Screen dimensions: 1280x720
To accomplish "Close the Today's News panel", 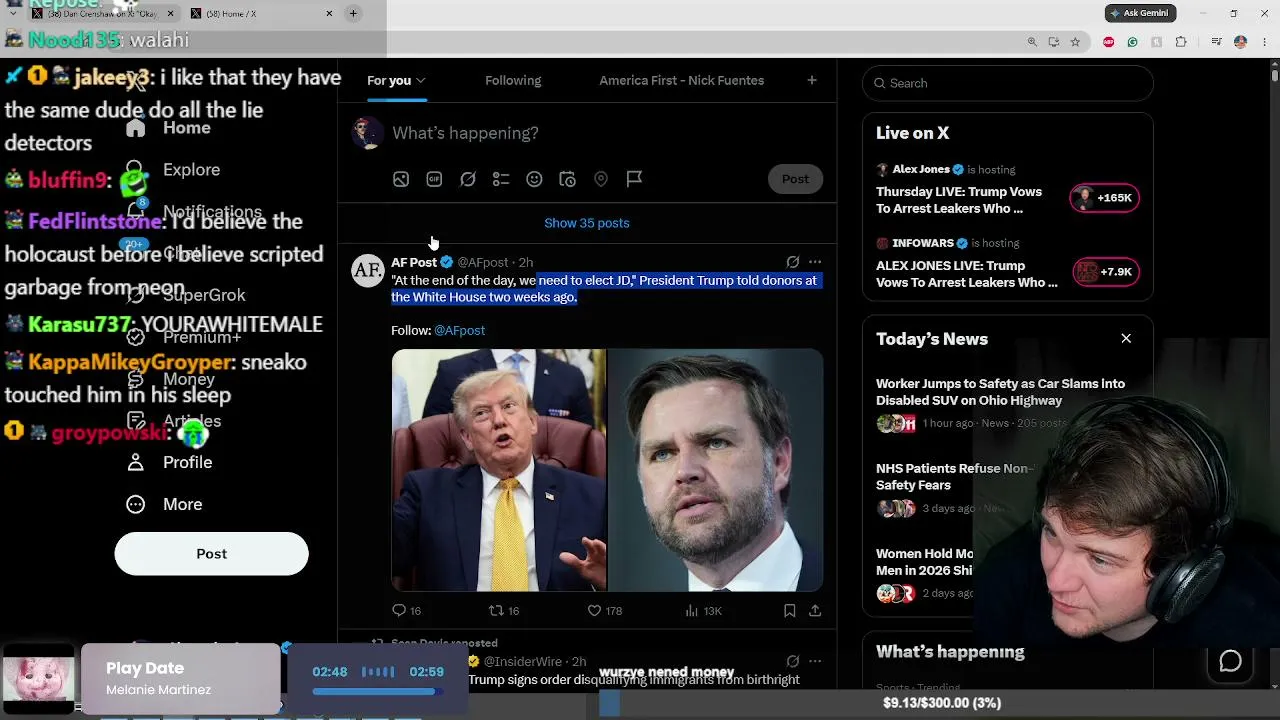I will 1126,339.
